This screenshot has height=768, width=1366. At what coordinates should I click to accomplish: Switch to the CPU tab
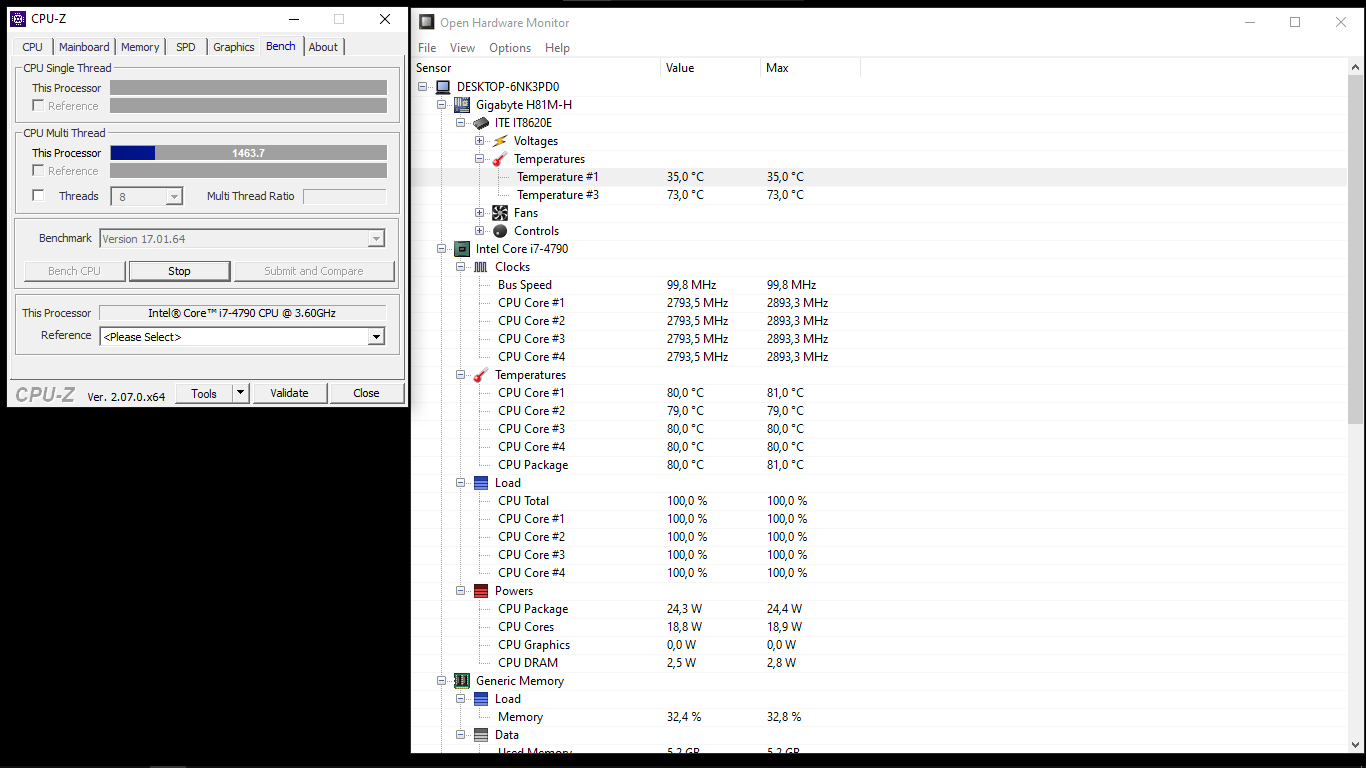tap(33, 47)
